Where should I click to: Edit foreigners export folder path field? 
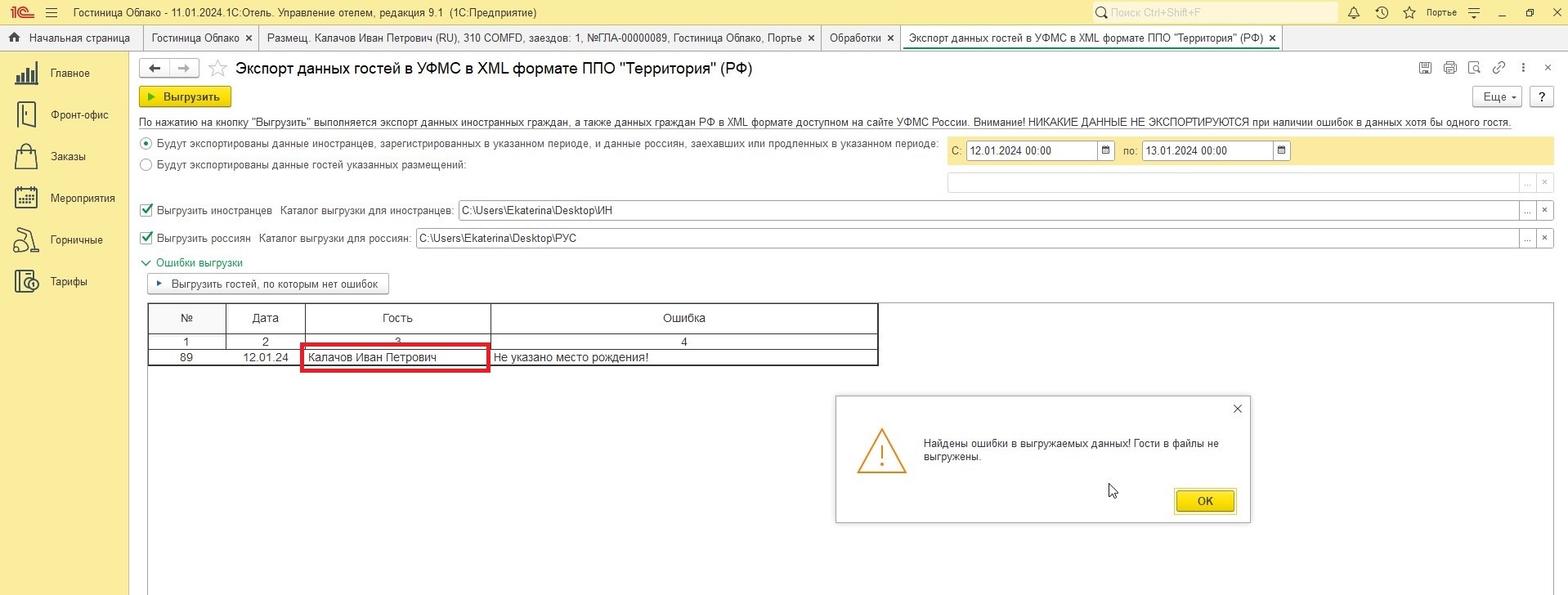tap(988, 211)
